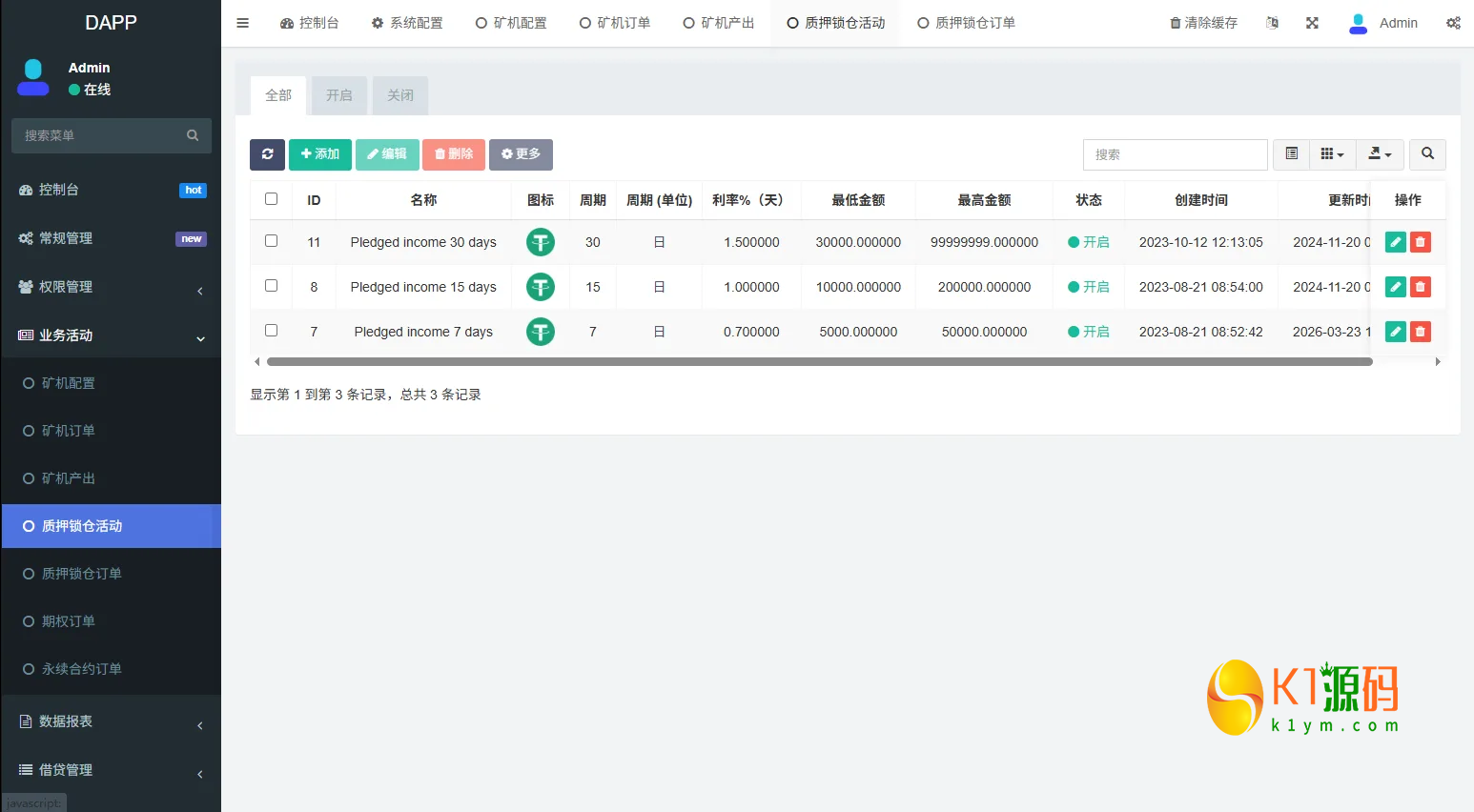Edit the Pledged income 30 days row
Viewport: 1474px width, 812px height.
[1395, 242]
